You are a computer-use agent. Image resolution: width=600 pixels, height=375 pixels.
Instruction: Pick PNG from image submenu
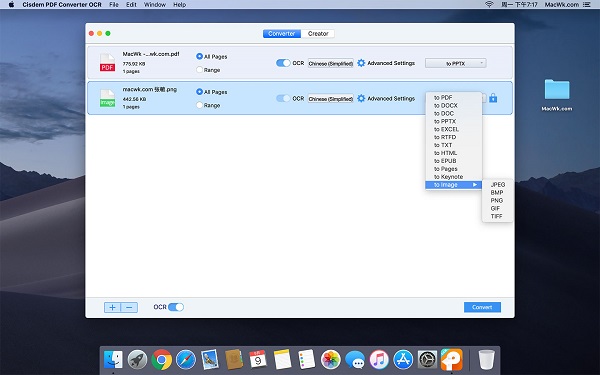(x=497, y=201)
